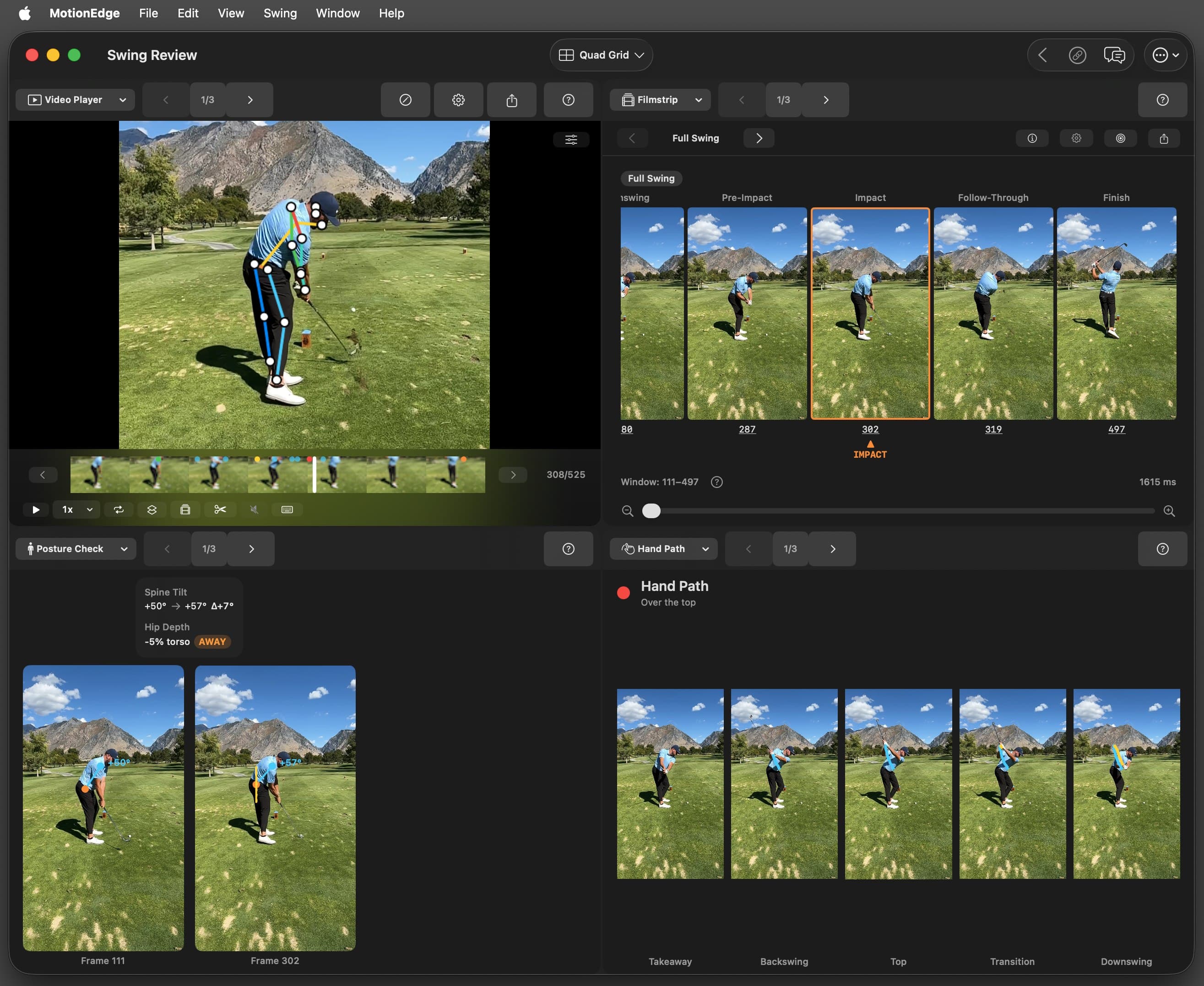Click the link icon in title bar
The height and width of the screenshot is (986, 1204).
coord(1077,55)
